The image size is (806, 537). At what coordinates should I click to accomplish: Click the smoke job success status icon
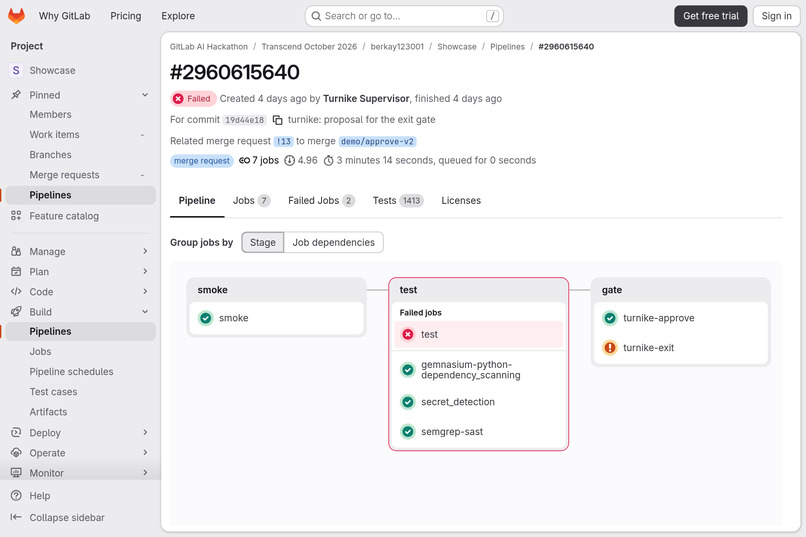point(206,318)
